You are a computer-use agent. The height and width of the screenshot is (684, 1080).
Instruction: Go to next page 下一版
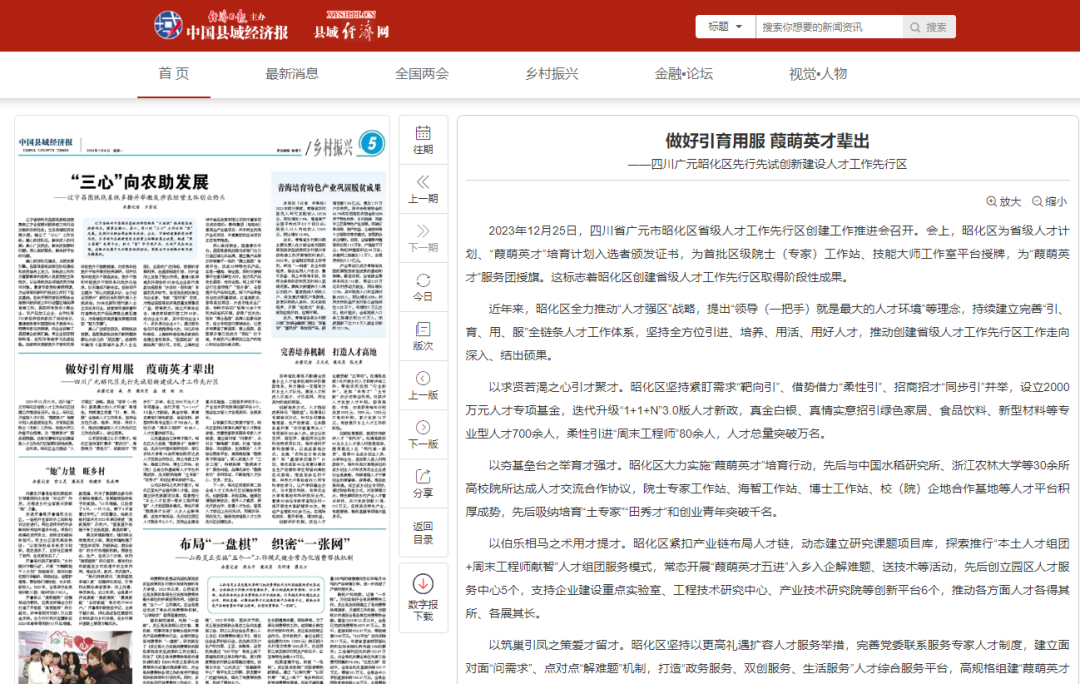click(423, 435)
